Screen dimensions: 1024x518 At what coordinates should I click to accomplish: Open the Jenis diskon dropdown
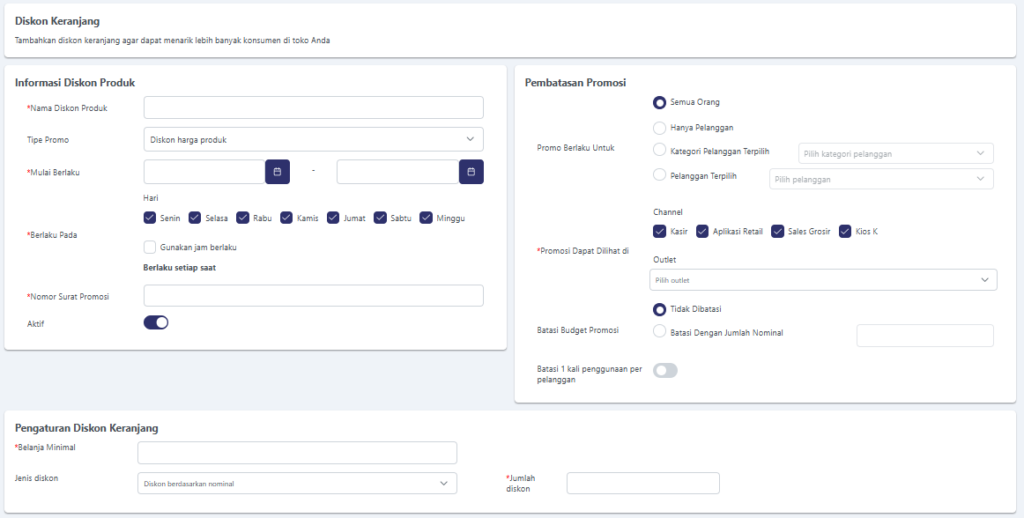(296, 484)
